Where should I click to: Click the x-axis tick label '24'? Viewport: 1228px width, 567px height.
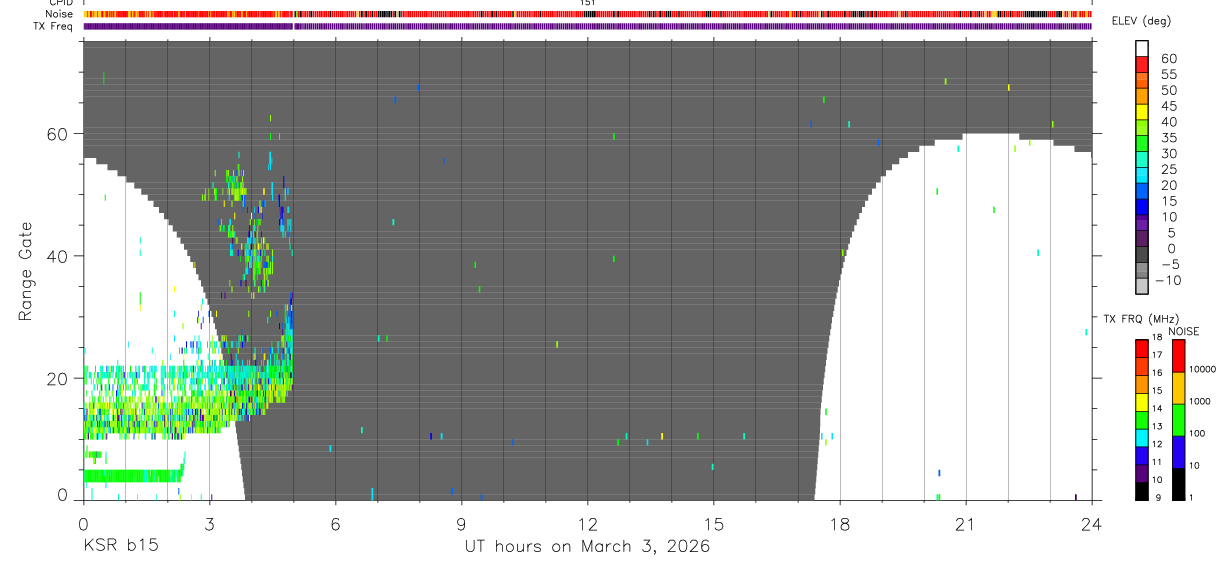[1091, 523]
